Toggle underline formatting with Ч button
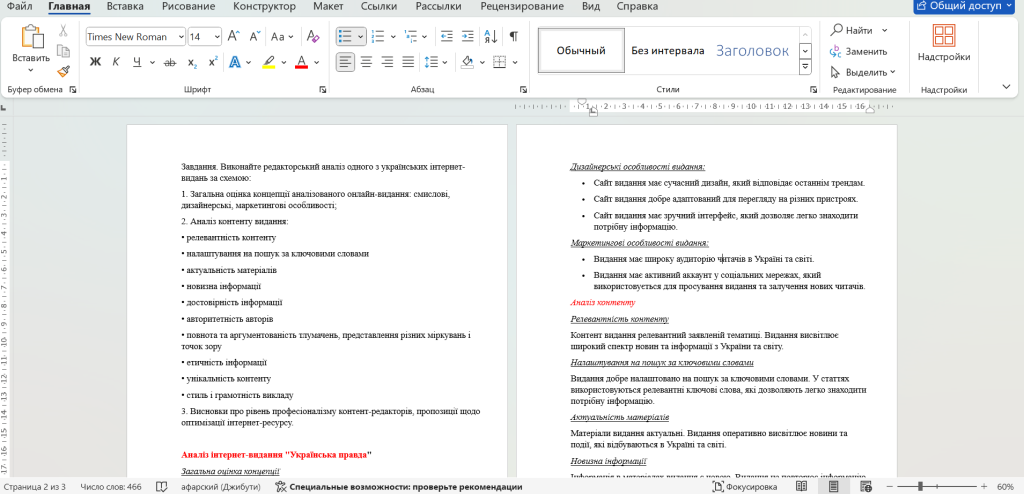The image size is (1024, 494). point(137,62)
